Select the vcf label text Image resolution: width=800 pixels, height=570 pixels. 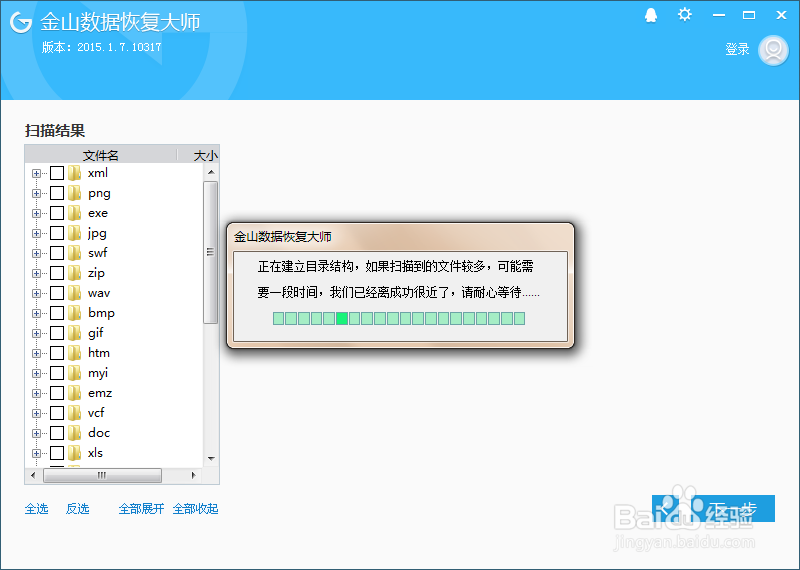pos(96,413)
